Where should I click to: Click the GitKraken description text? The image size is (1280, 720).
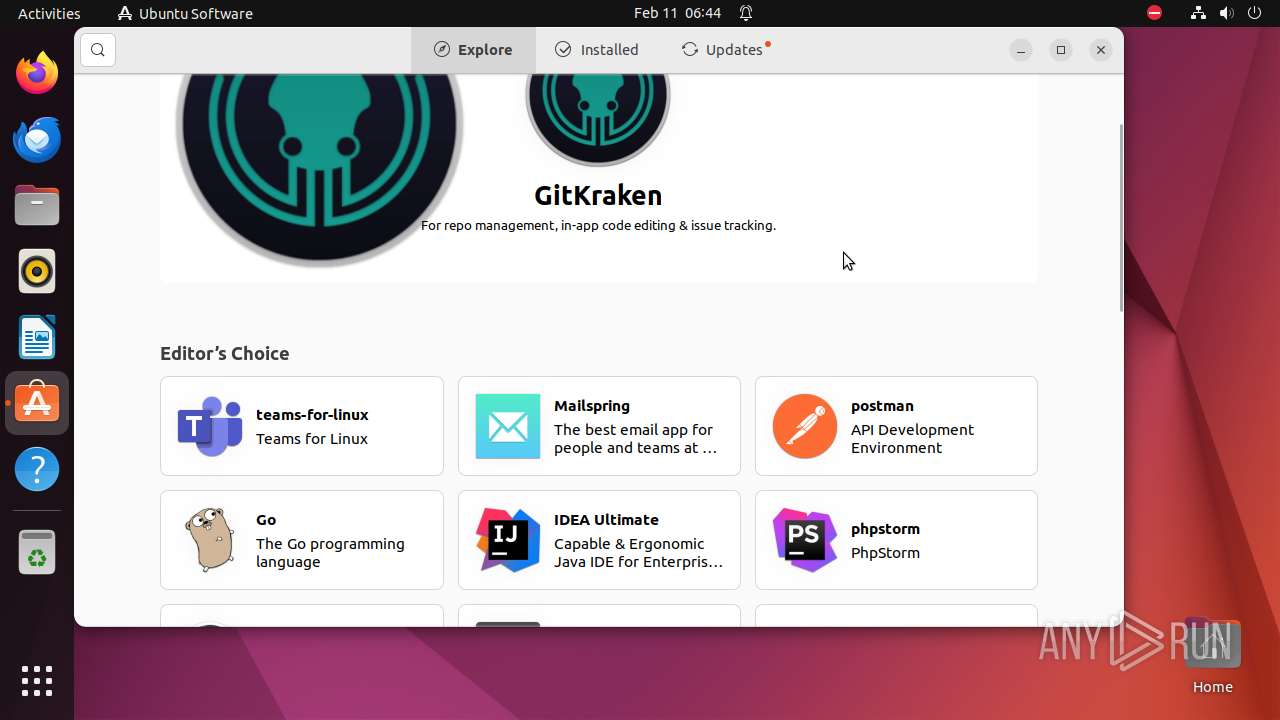(598, 226)
